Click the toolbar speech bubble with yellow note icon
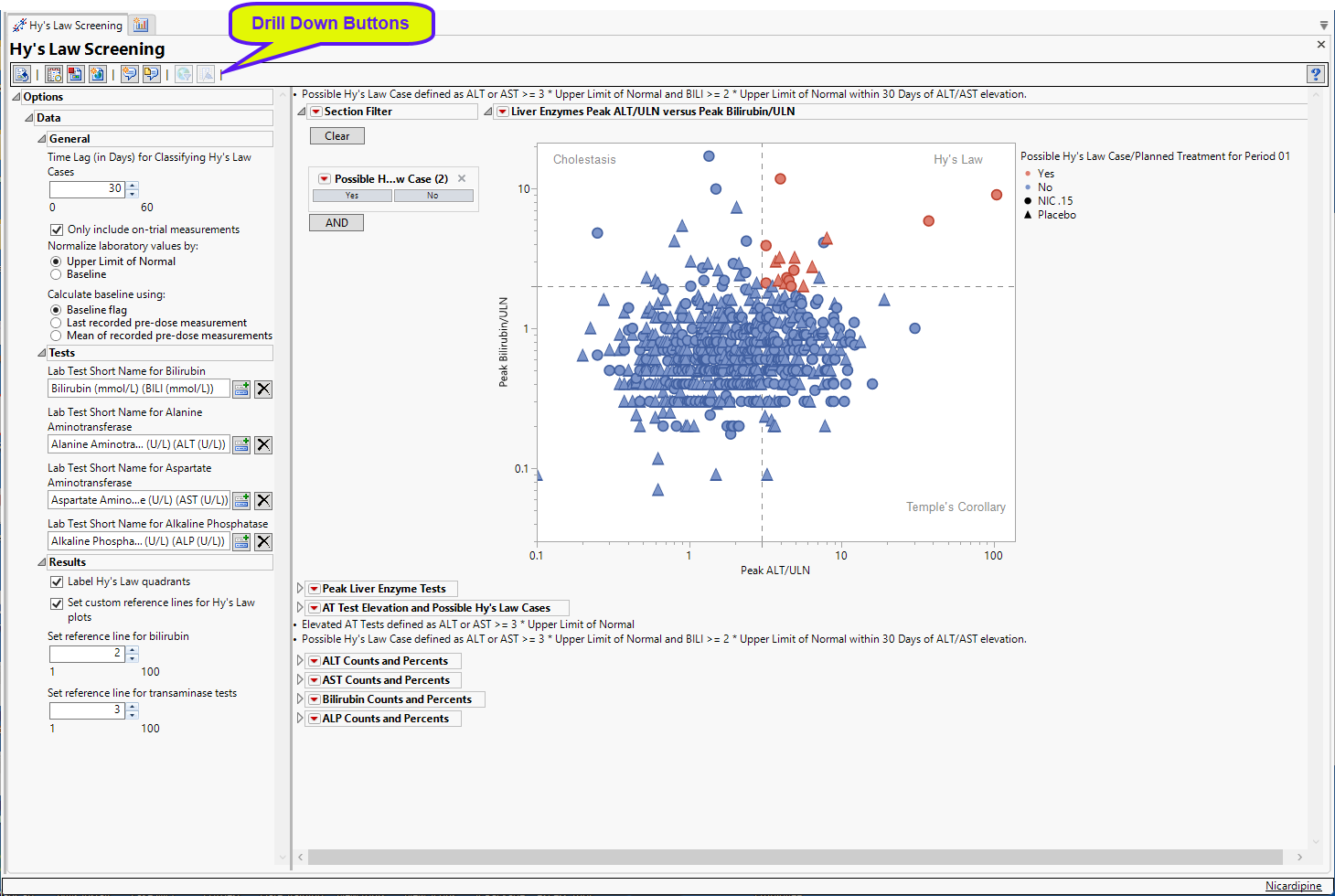This screenshot has height=896, width=1335. [x=152, y=74]
